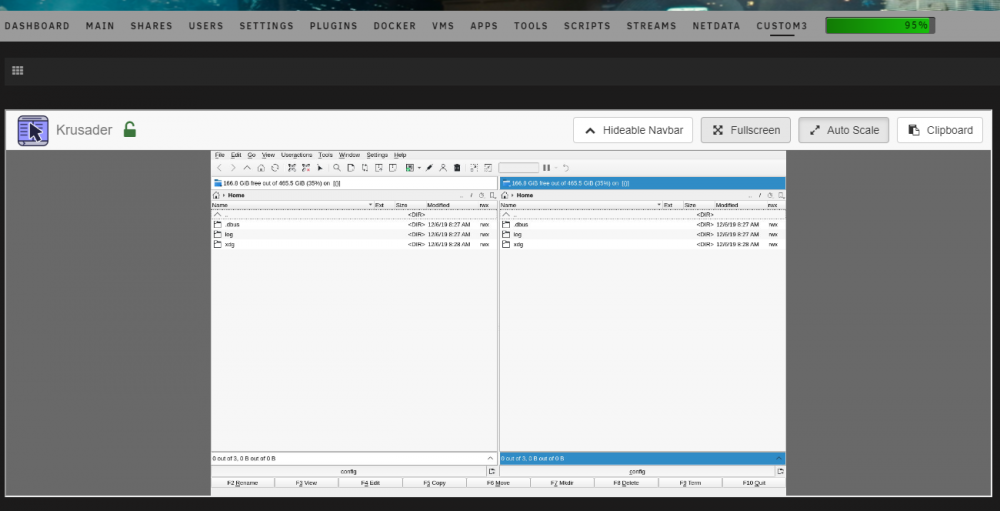Open right panel media/disk icon

coord(506,183)
